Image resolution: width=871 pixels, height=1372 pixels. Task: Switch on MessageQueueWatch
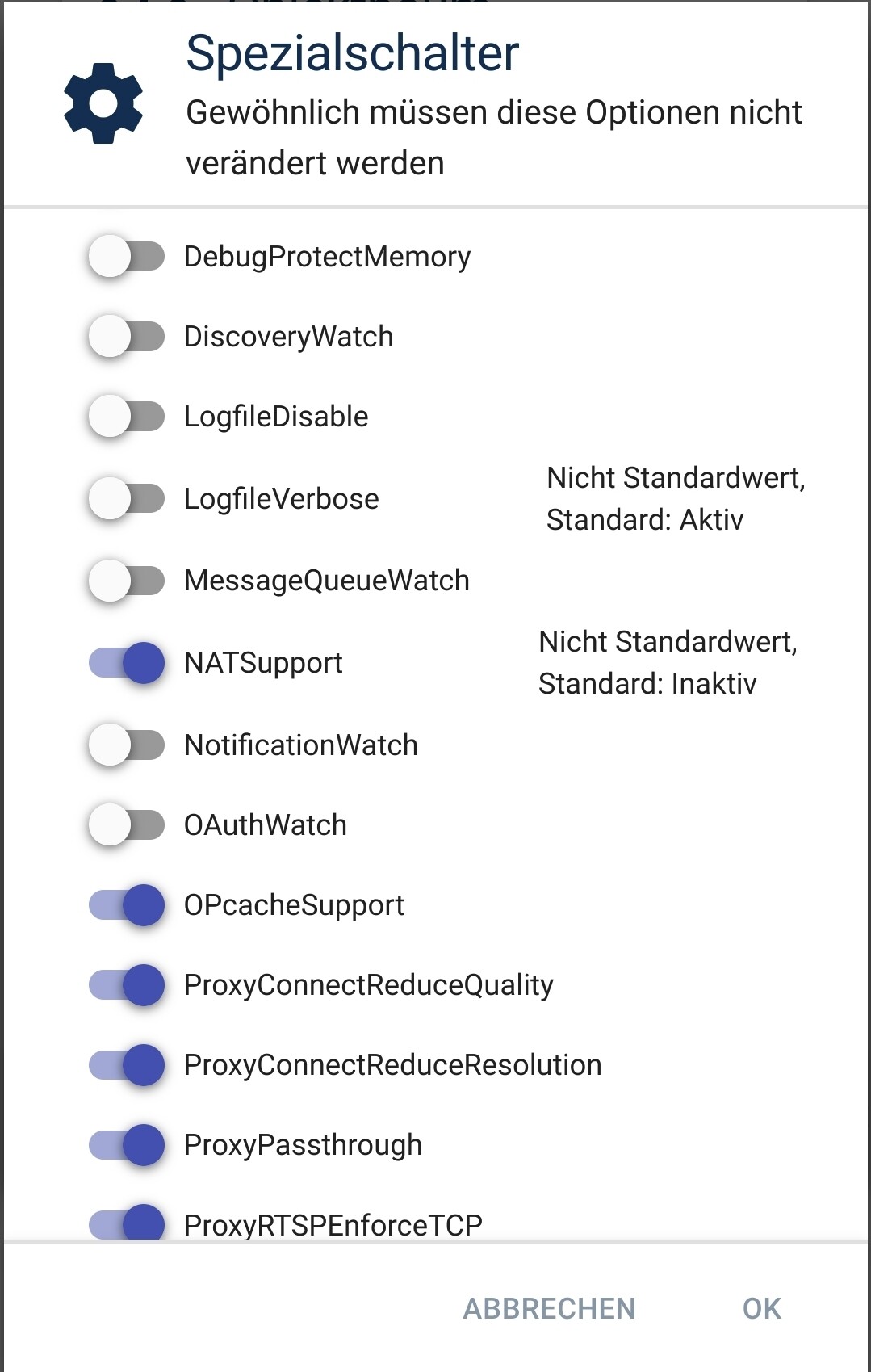click(127, 581)
